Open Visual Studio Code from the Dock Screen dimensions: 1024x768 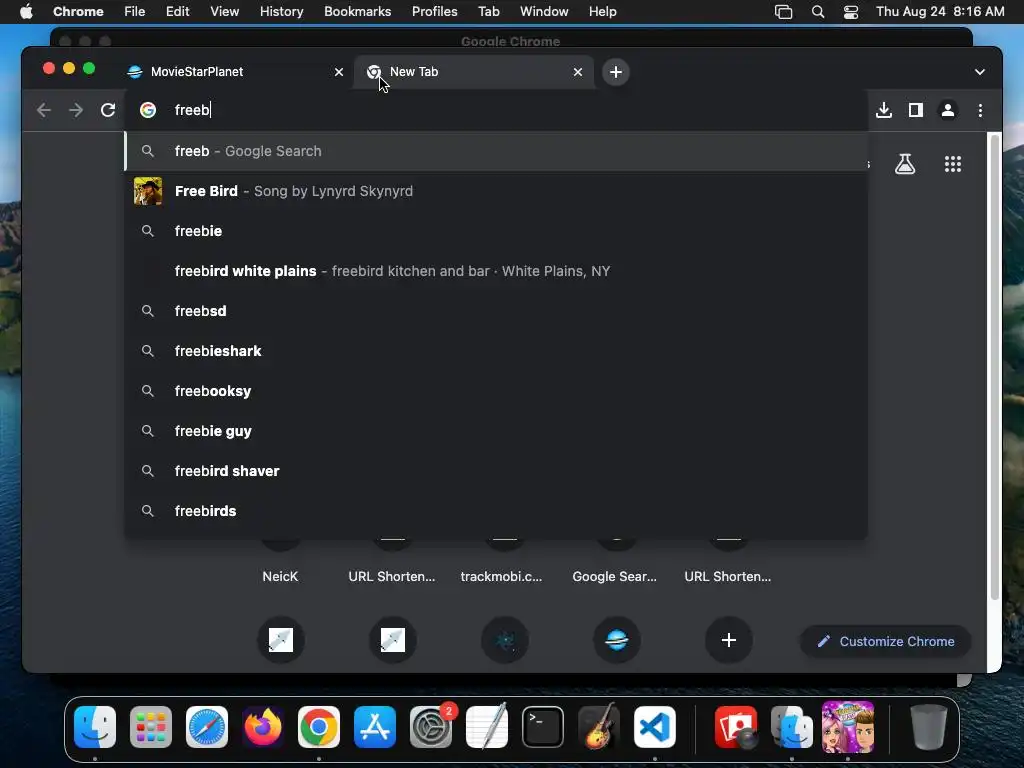coord(655,727)
